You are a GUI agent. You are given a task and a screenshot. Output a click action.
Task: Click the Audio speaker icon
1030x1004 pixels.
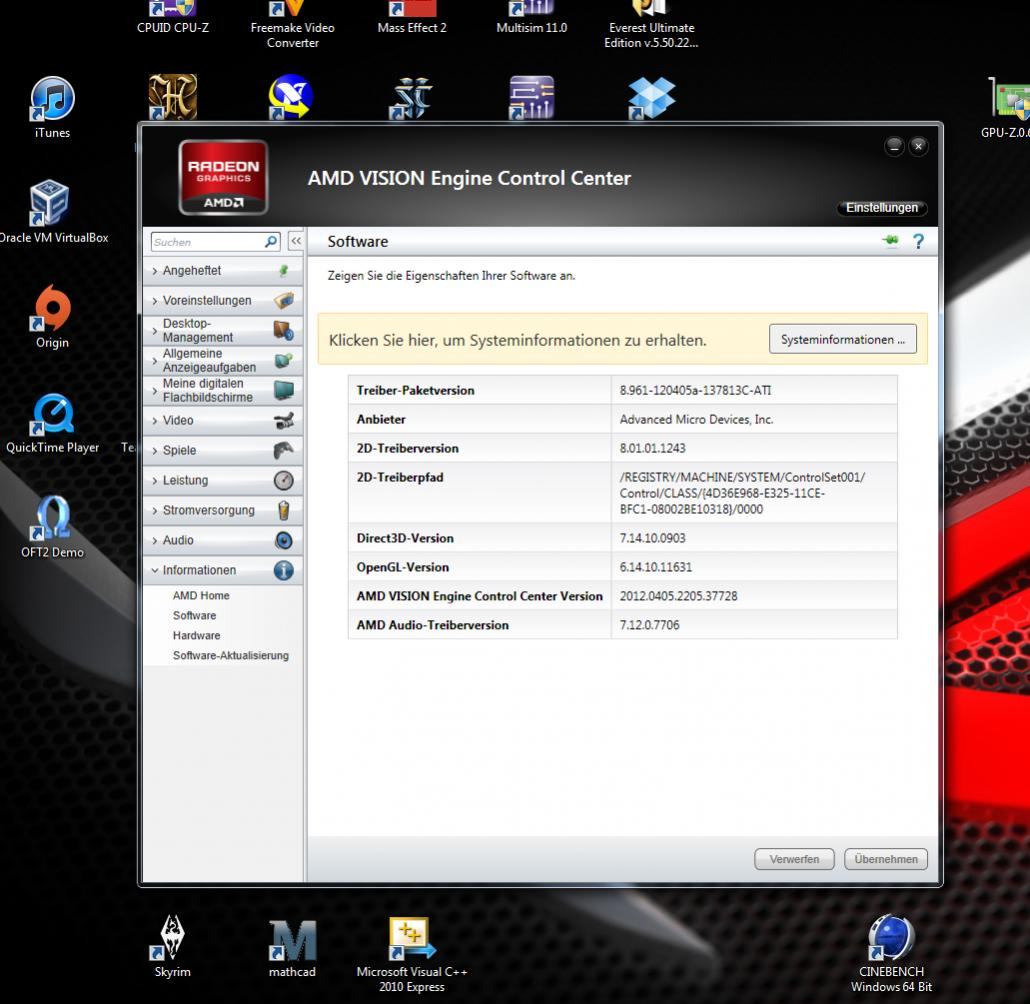tap(283, 540)
